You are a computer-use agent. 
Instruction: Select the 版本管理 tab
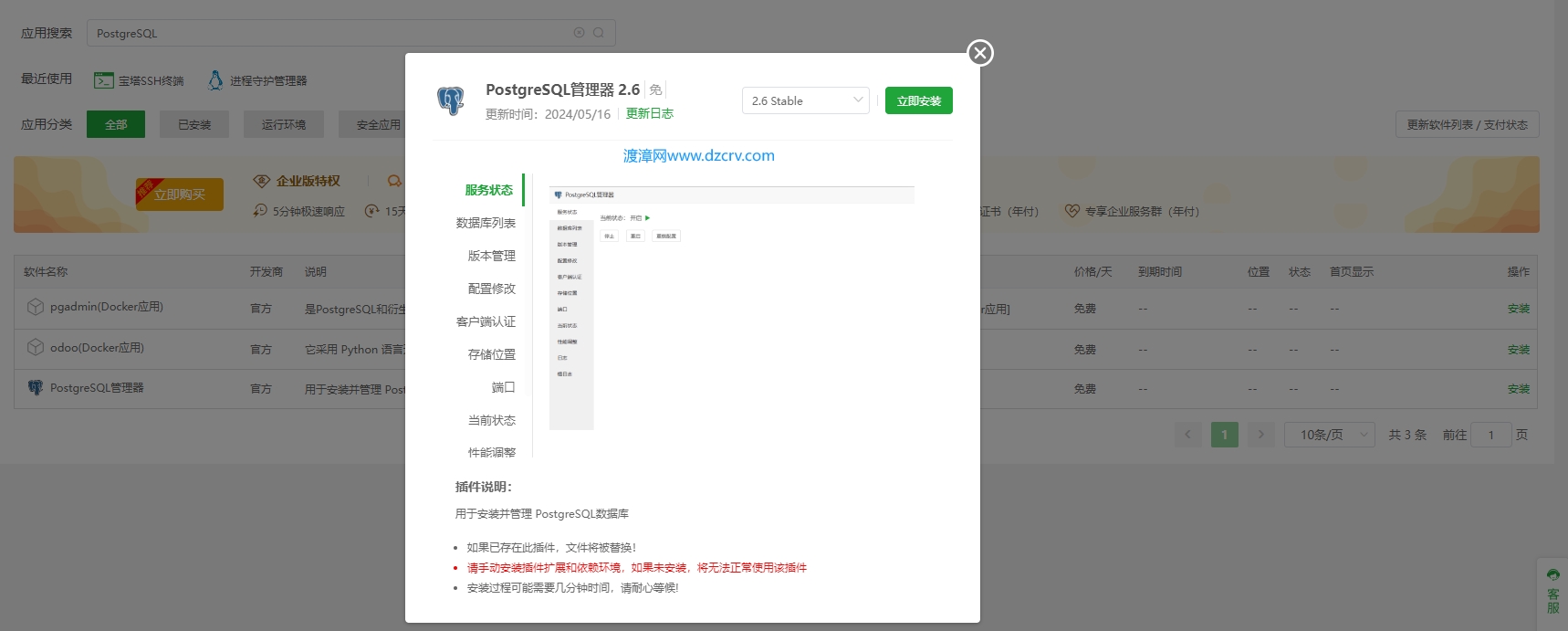click(491, 256)
